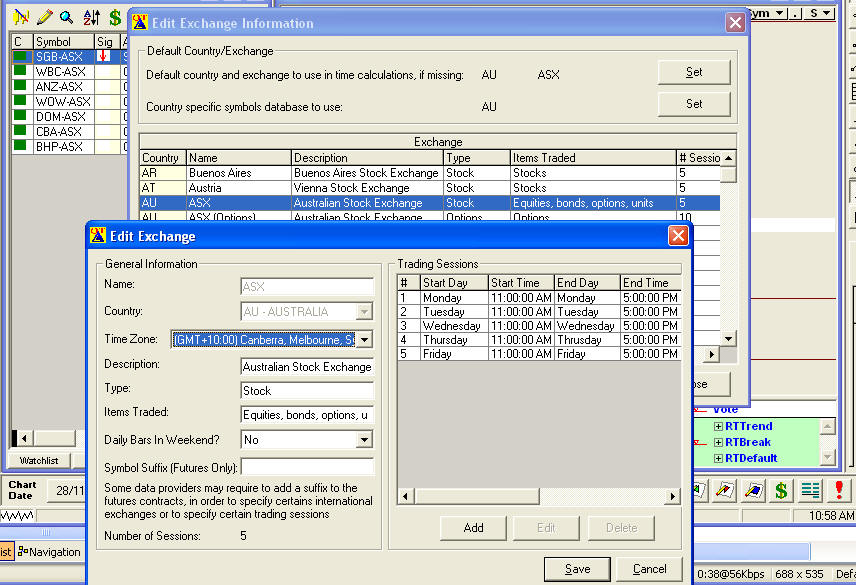Click the exchange list scroll up arrow
Image resolution: width=856 pixels, height=585 pixels.
(x=728, y=158)
